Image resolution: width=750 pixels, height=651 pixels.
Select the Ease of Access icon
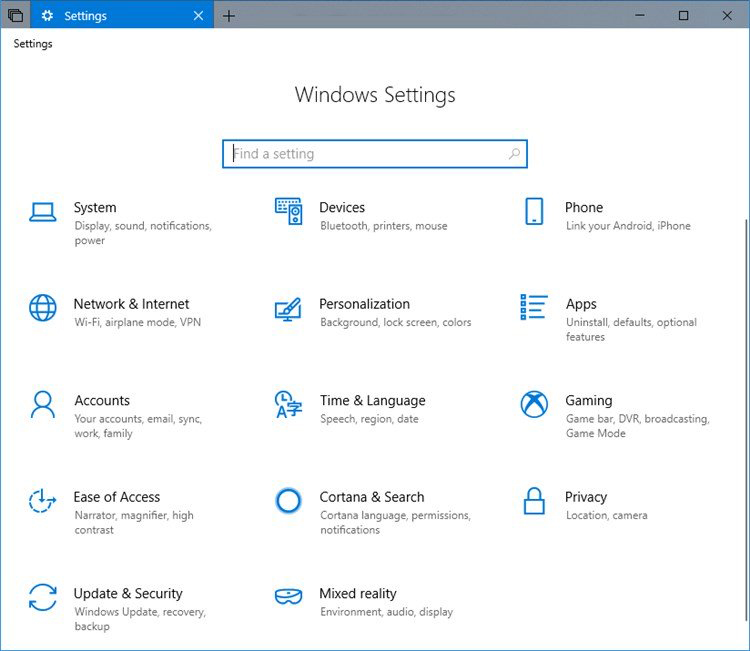pyautogui.click(x=43, y=500)
